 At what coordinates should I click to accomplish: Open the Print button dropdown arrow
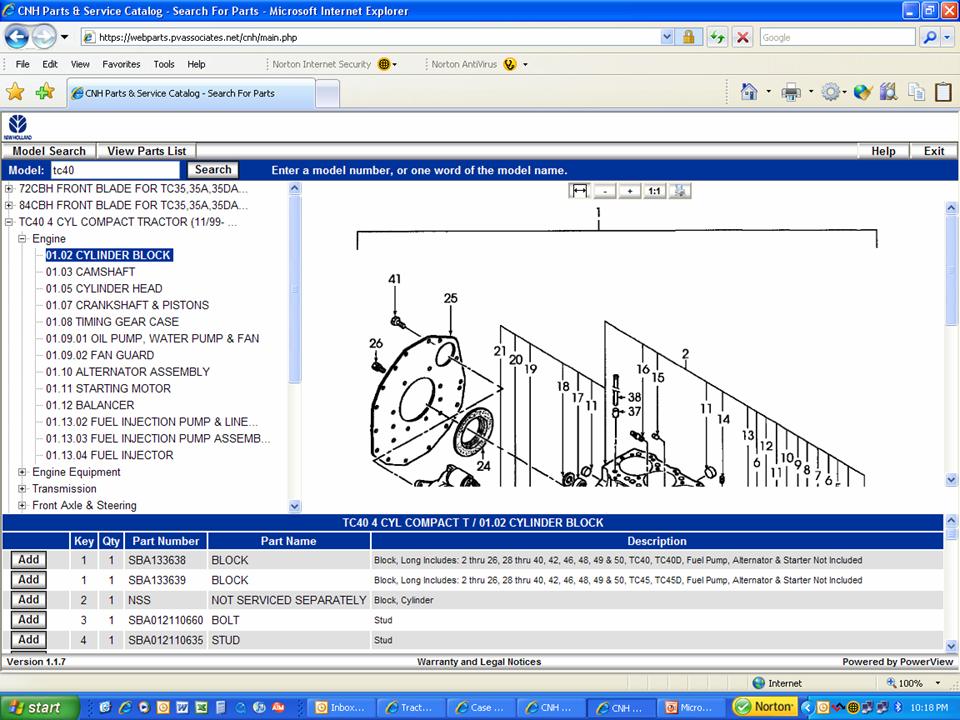pos(811,92)
